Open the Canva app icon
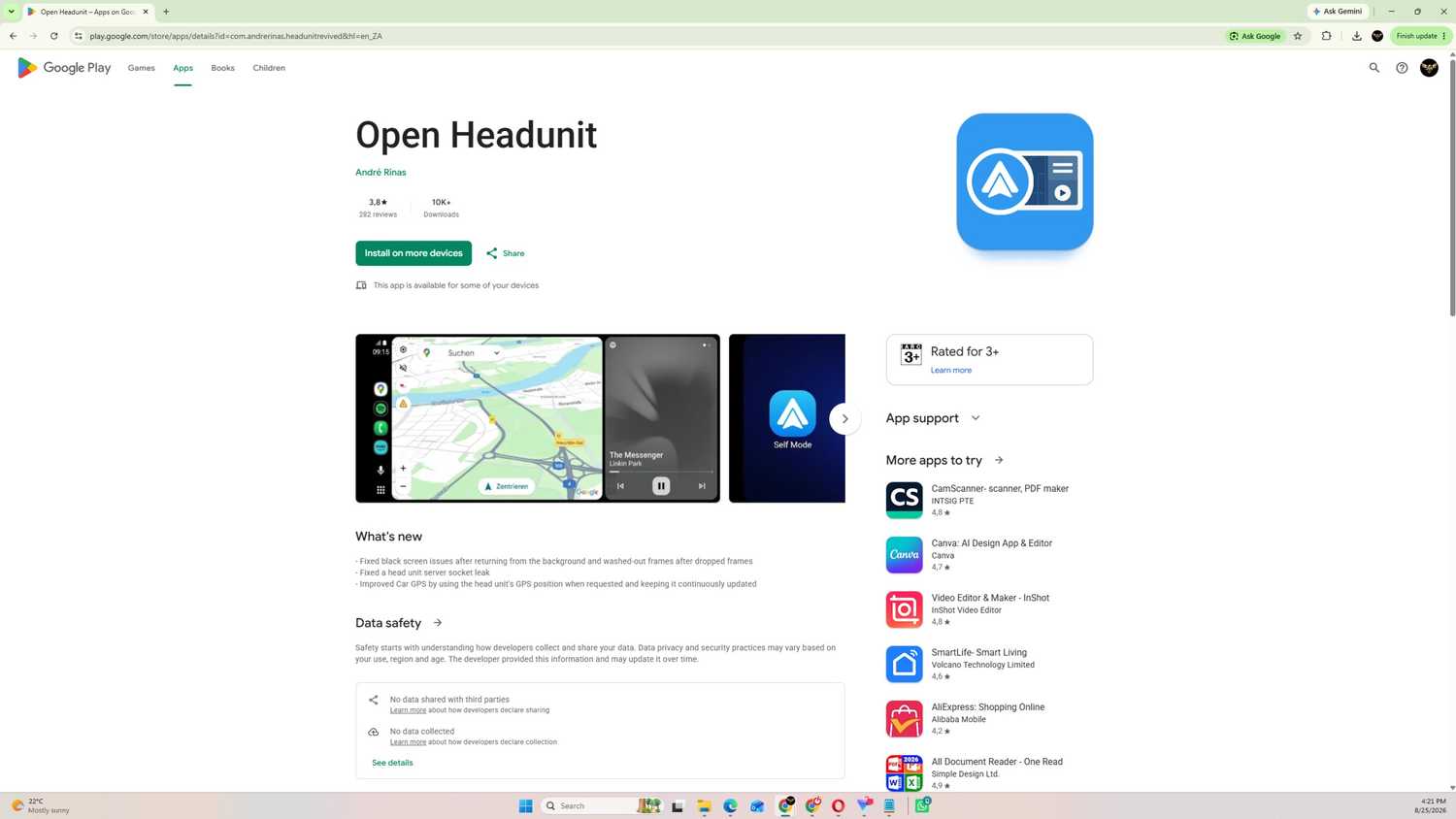This screenshot has height=819, width=1456. [904, 555]
